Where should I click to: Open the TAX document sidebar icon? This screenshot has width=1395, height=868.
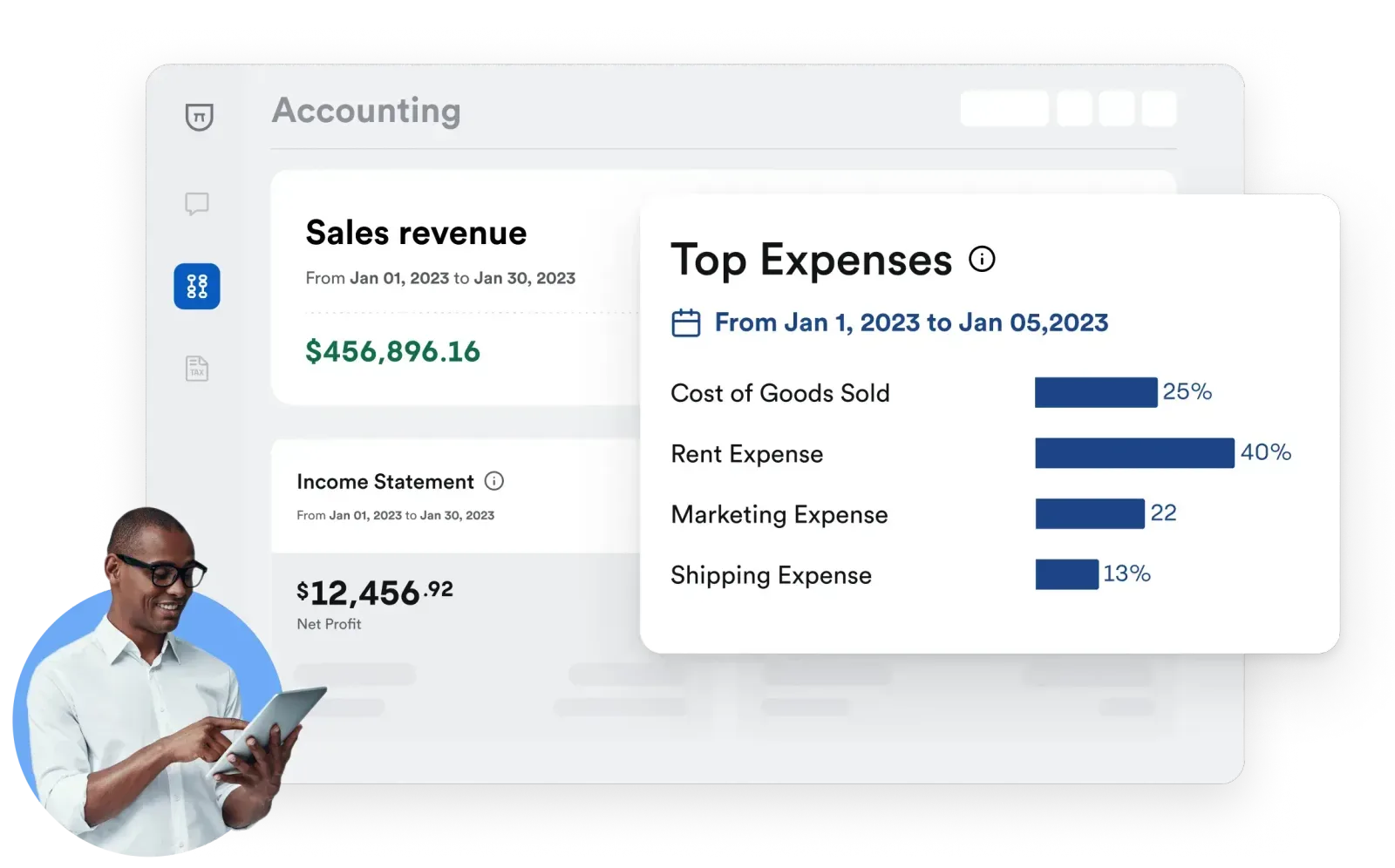coord(197,368)
